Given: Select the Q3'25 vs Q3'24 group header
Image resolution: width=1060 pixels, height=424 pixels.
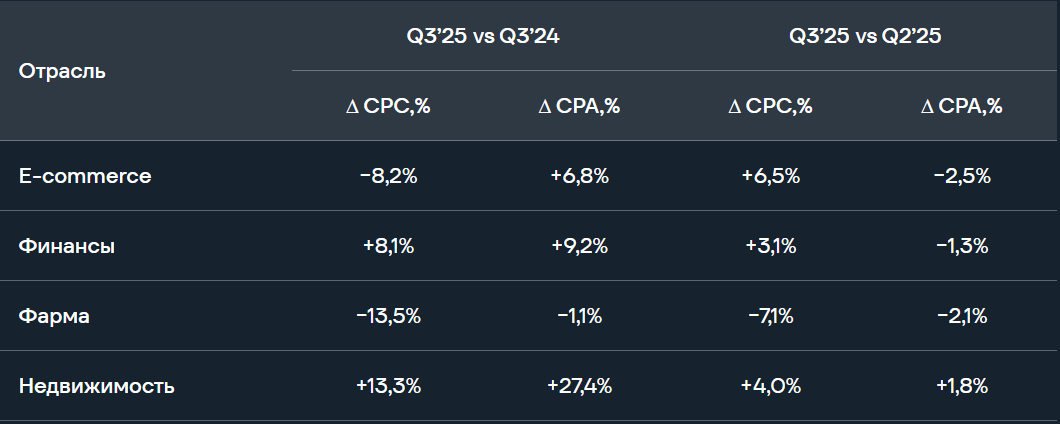Looking at the screenshot, I should tap(481, 35).
